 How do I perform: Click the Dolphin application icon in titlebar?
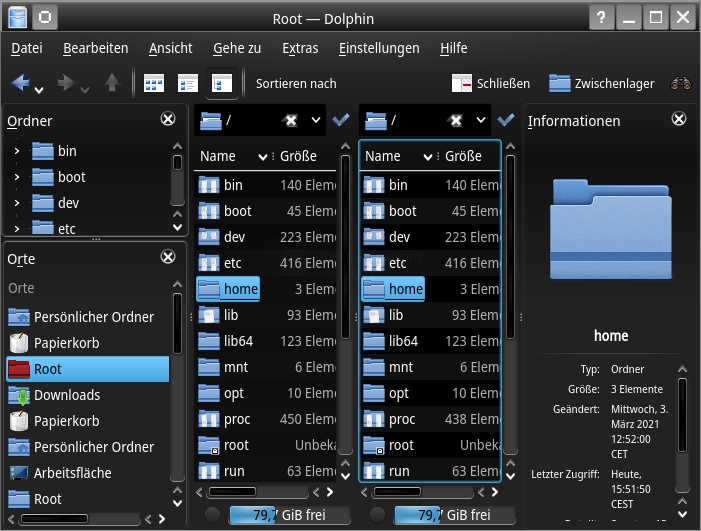18,18
